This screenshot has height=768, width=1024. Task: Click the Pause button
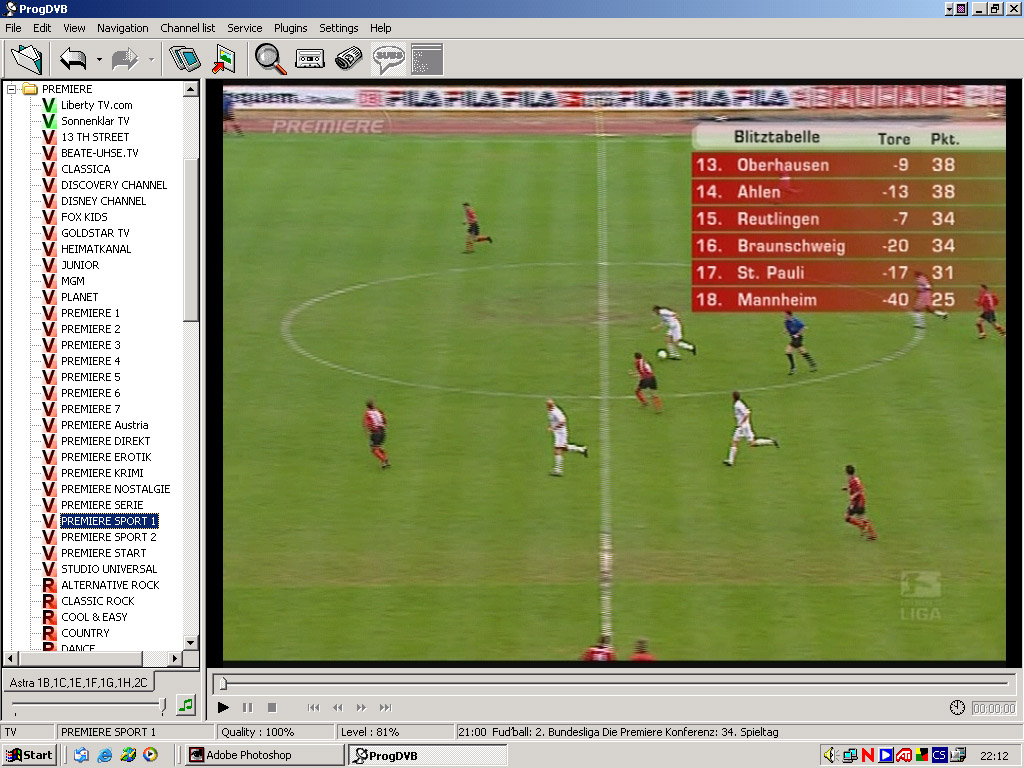click(248, 707)
